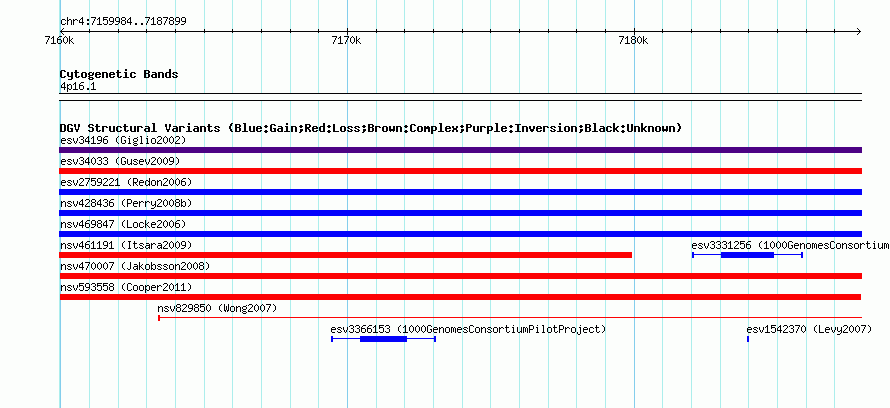
Task: Click the DGV Structural Variants track title
Action: pos(371,128)
